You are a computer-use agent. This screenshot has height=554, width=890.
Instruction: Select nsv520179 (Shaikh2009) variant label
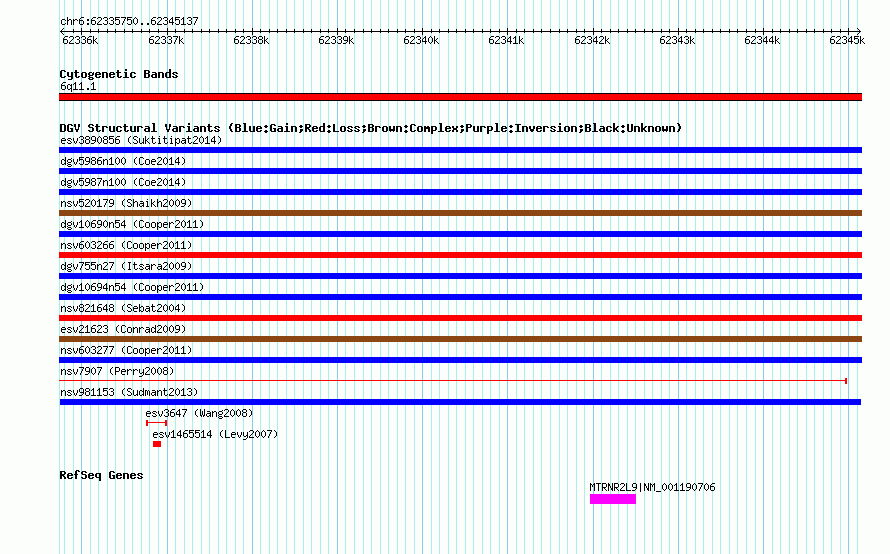126,203
